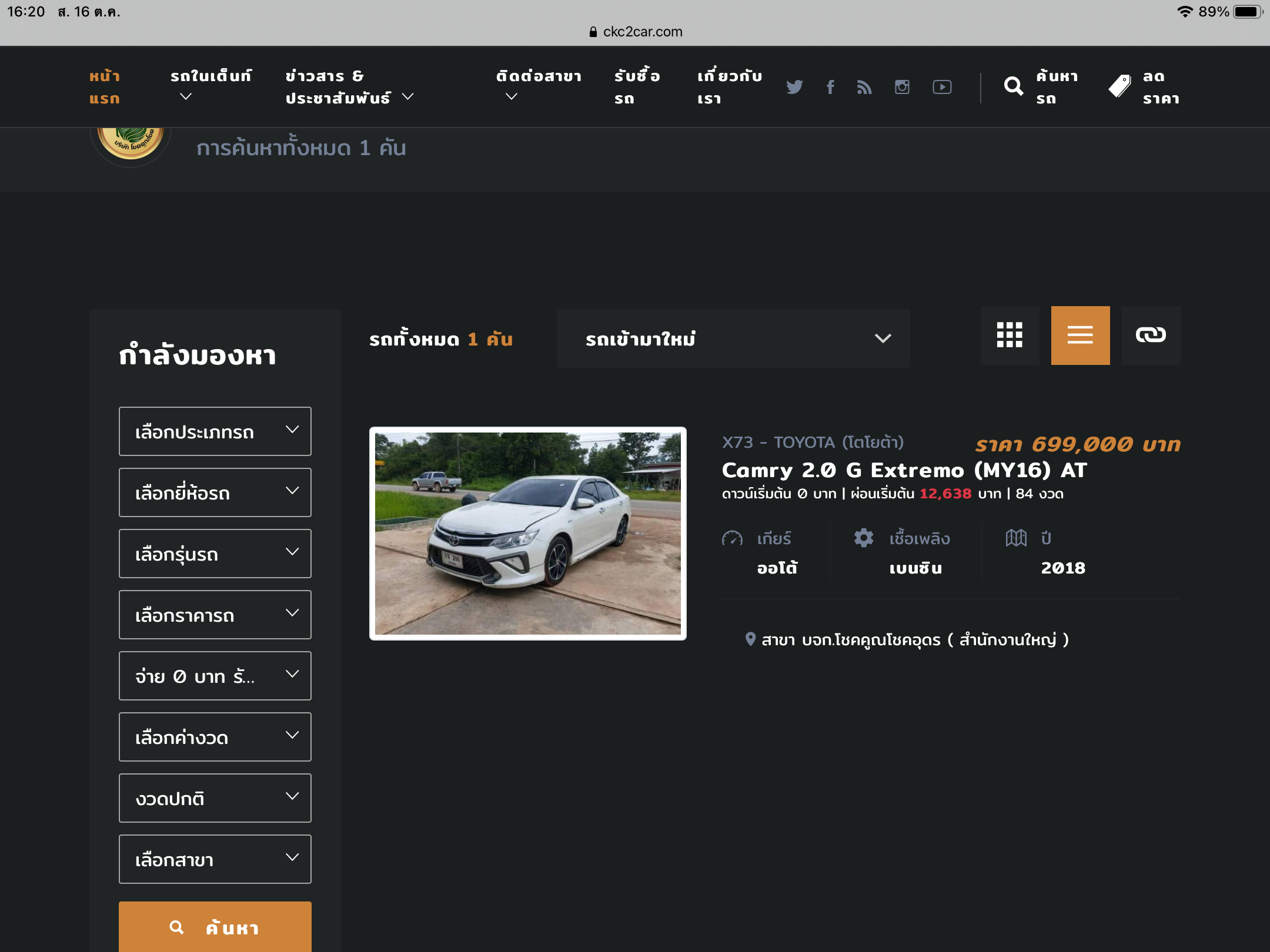1270x952 pixels.
Task: Open the Twitter social icon
Action: click(x=794, y=87)
